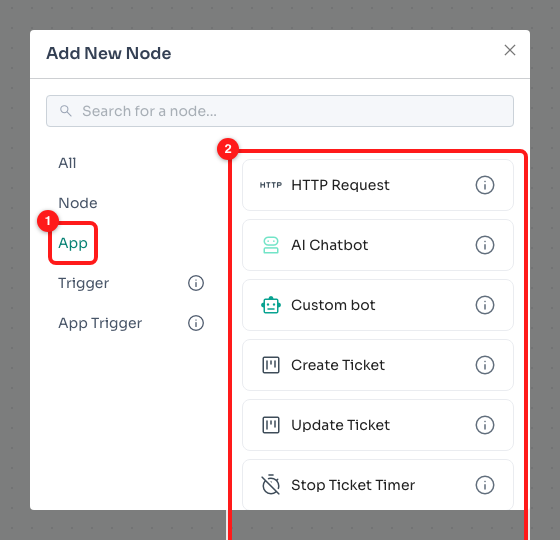Viewport: 560px width, 540px height.
Task: Open the Trigger category
Action: [84, 283]
